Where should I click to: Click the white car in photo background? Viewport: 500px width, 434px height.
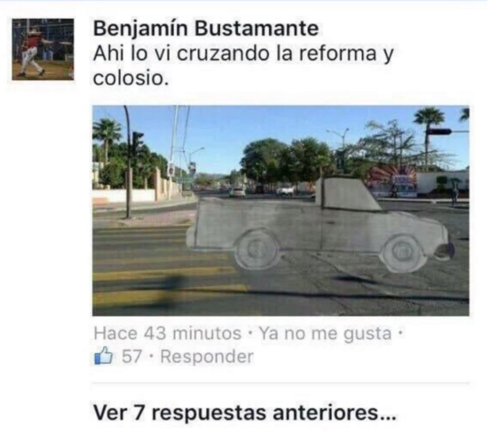click(x=237, y=192)
